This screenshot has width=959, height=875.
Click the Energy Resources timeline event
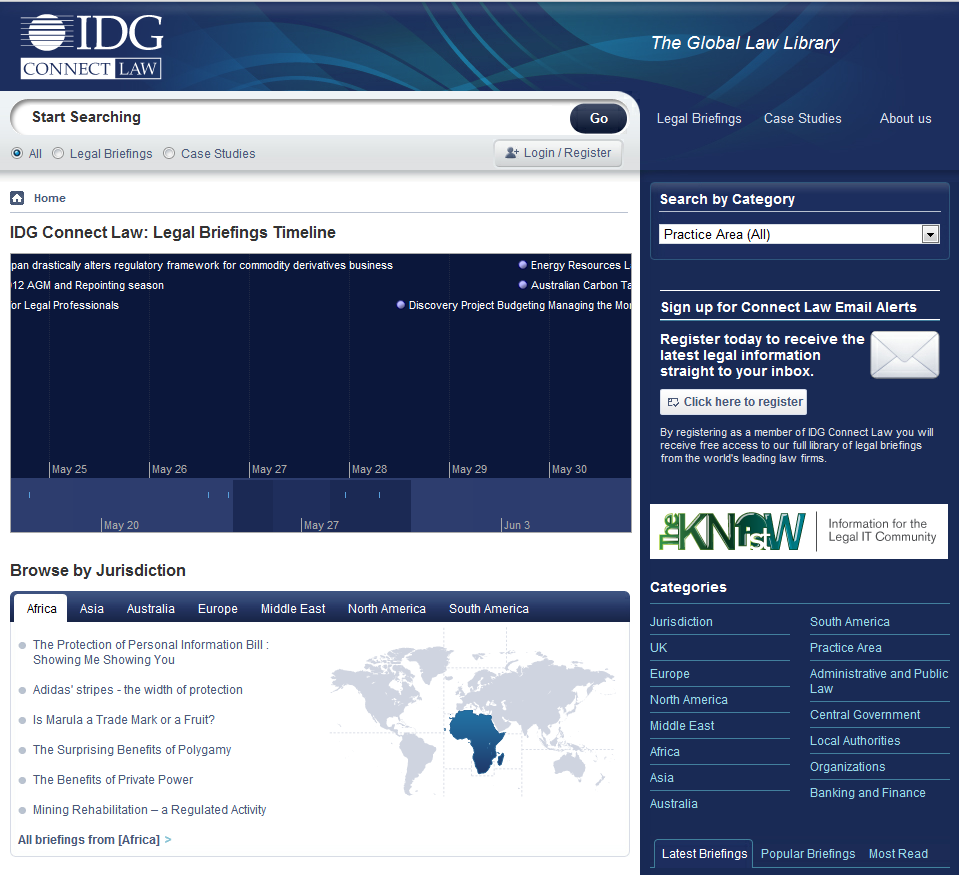[574, 265]
